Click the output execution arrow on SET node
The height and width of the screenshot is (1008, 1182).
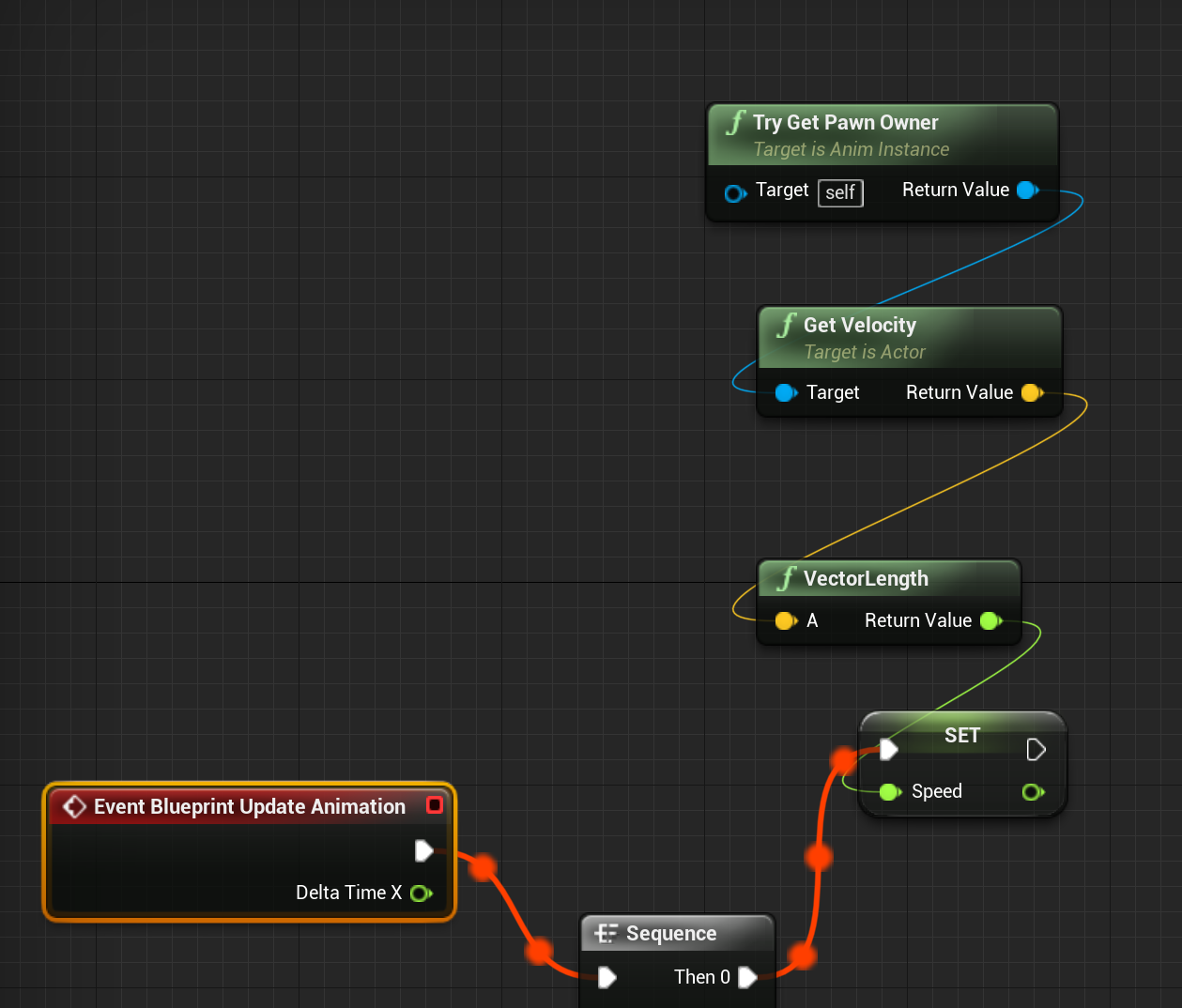(1036, 749)
